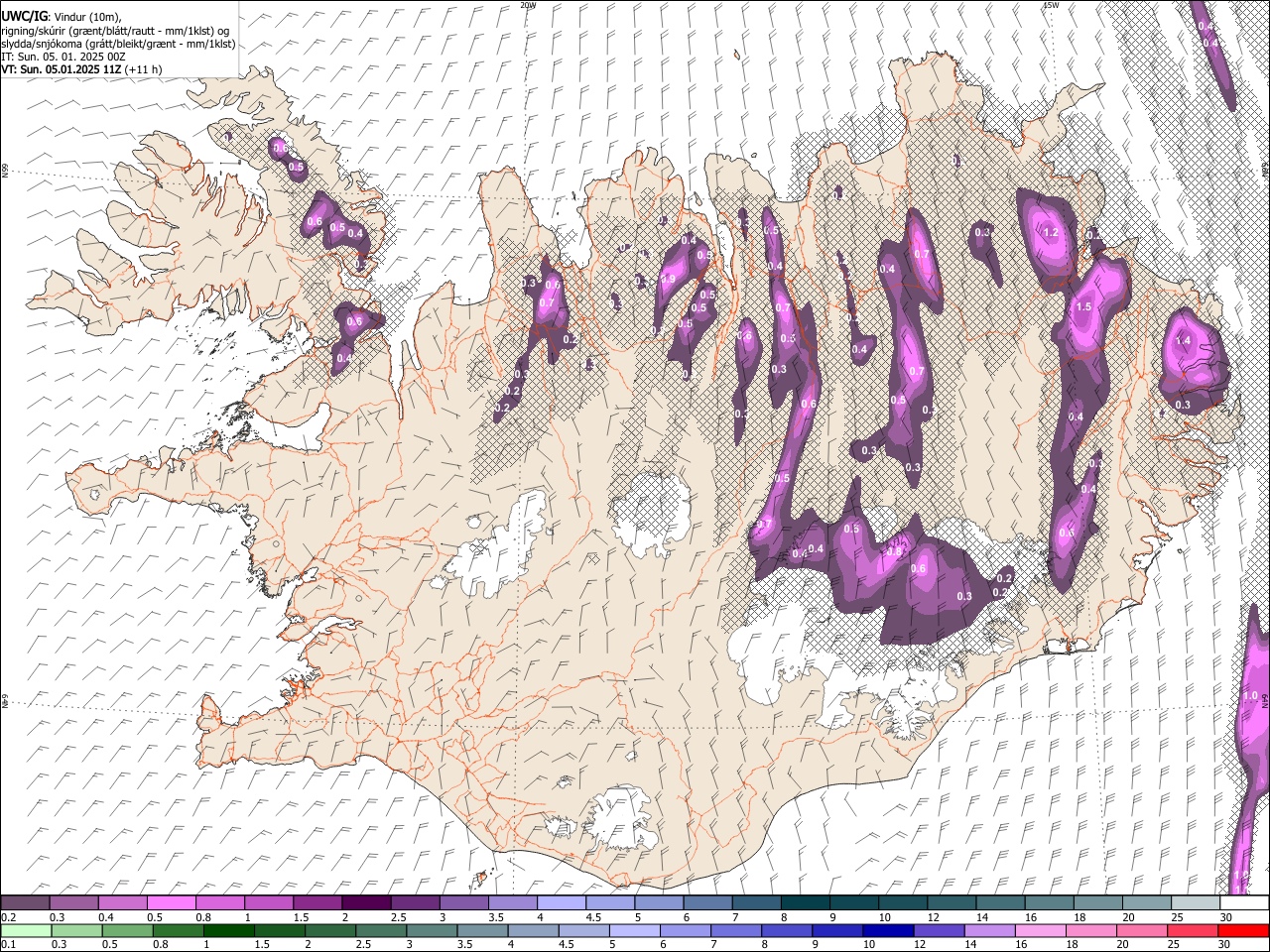Click the '1.0' value on the offshore band

point(1250,696)
